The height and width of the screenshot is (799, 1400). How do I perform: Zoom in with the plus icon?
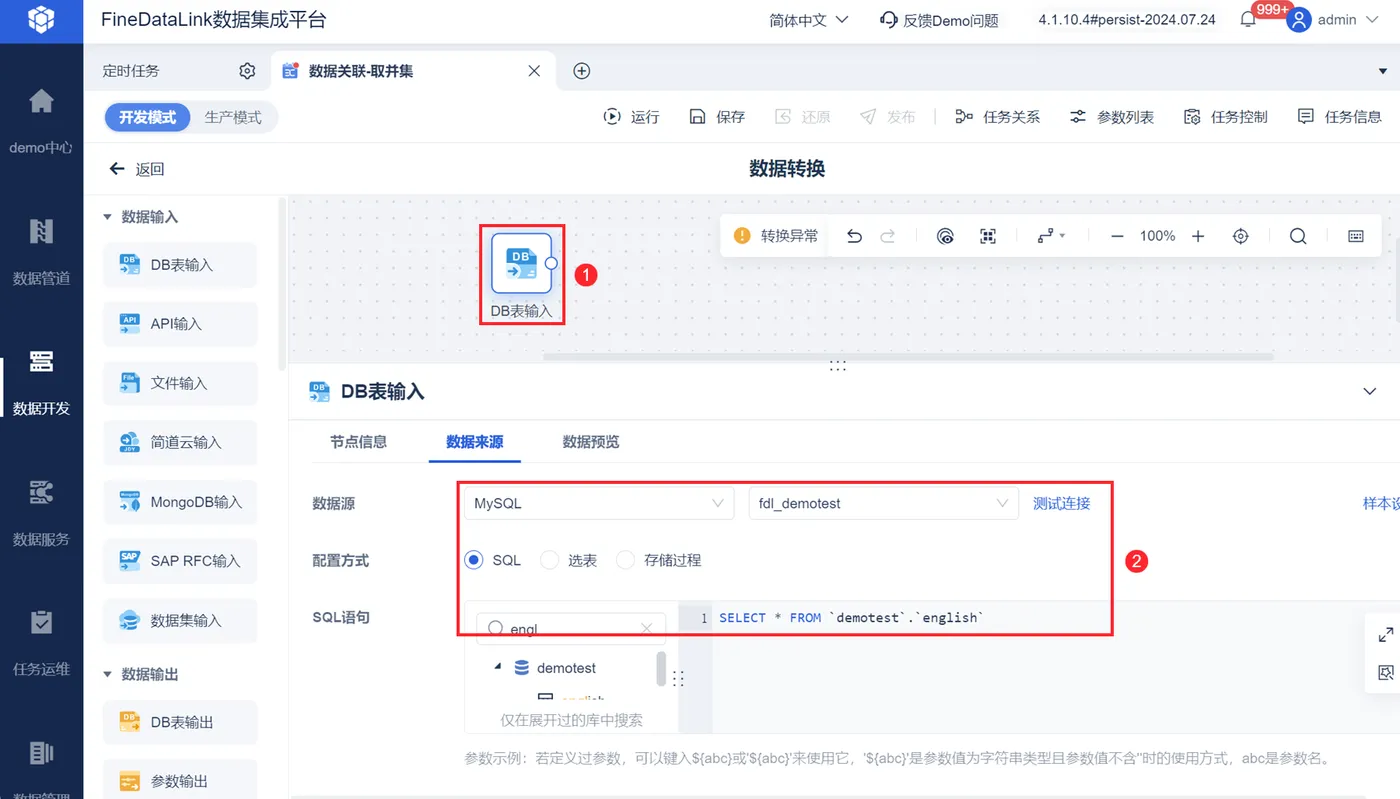[x=1198, y=236]
